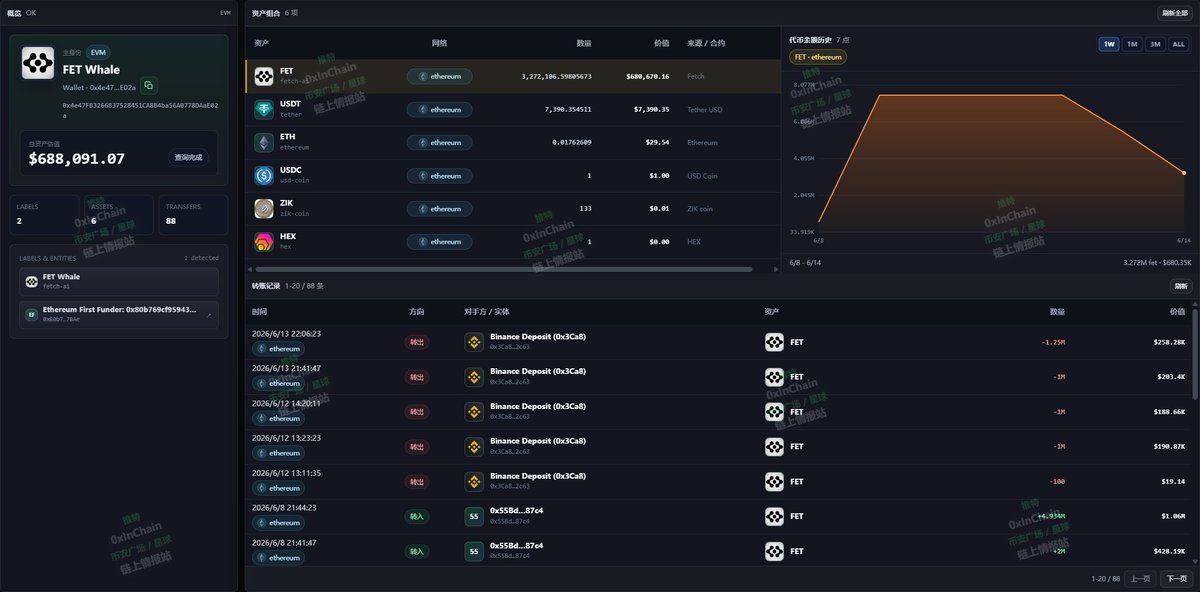The image size is (1200, 592).
Task: Click the 价值 column header in assets table
Action: [661, 44]
